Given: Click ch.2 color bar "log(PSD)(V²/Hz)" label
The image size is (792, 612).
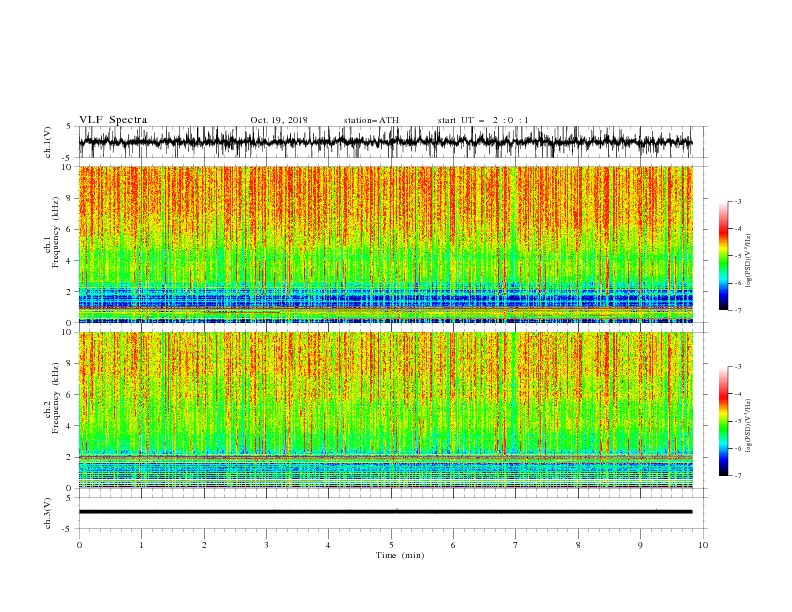Looking at the screenshot, I should pyautogui.click(x=749, y=426).
